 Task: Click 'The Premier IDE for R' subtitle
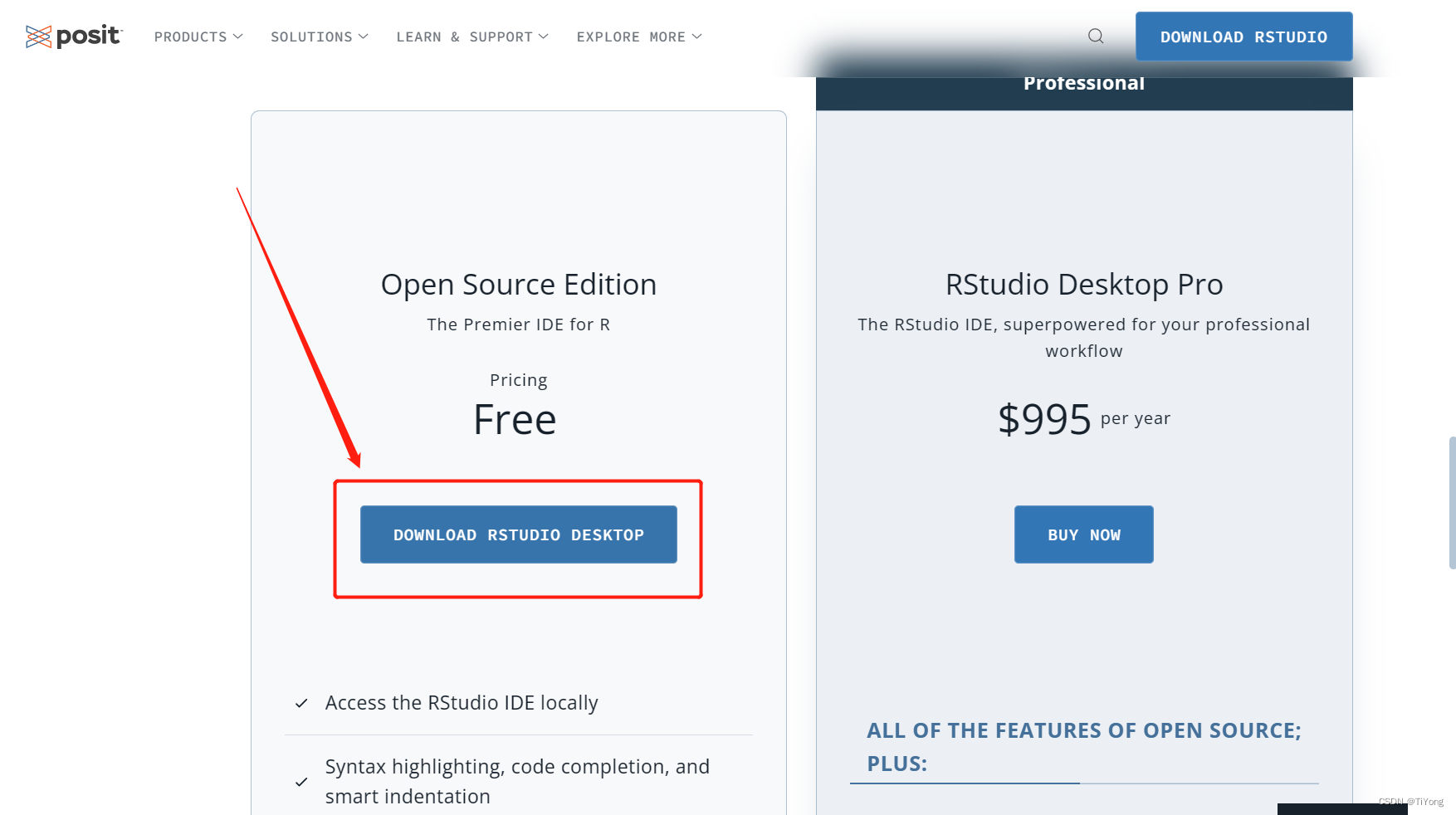[x=519, y=325]
